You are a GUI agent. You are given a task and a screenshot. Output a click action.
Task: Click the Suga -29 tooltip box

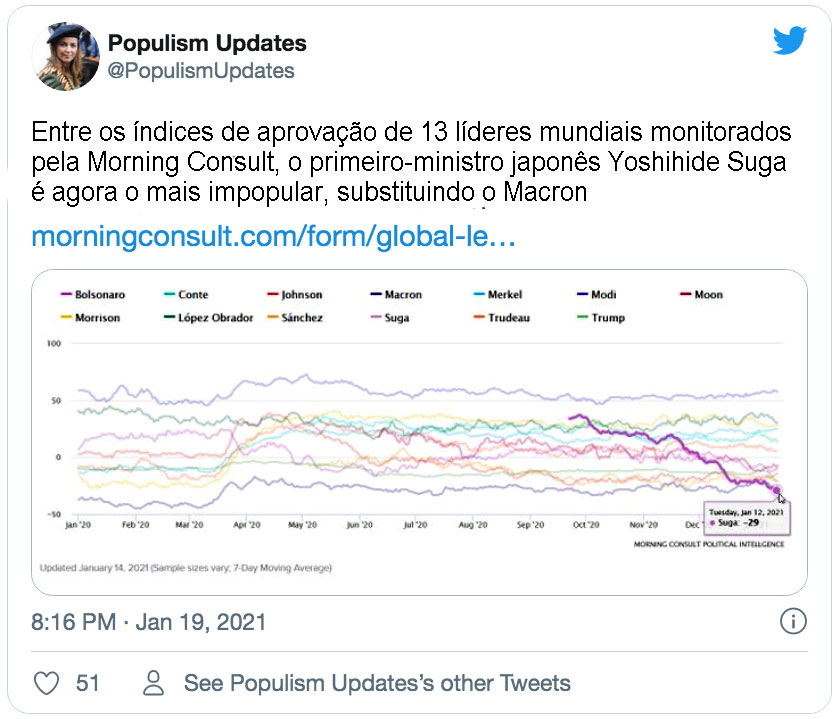(x=747, y=517)
